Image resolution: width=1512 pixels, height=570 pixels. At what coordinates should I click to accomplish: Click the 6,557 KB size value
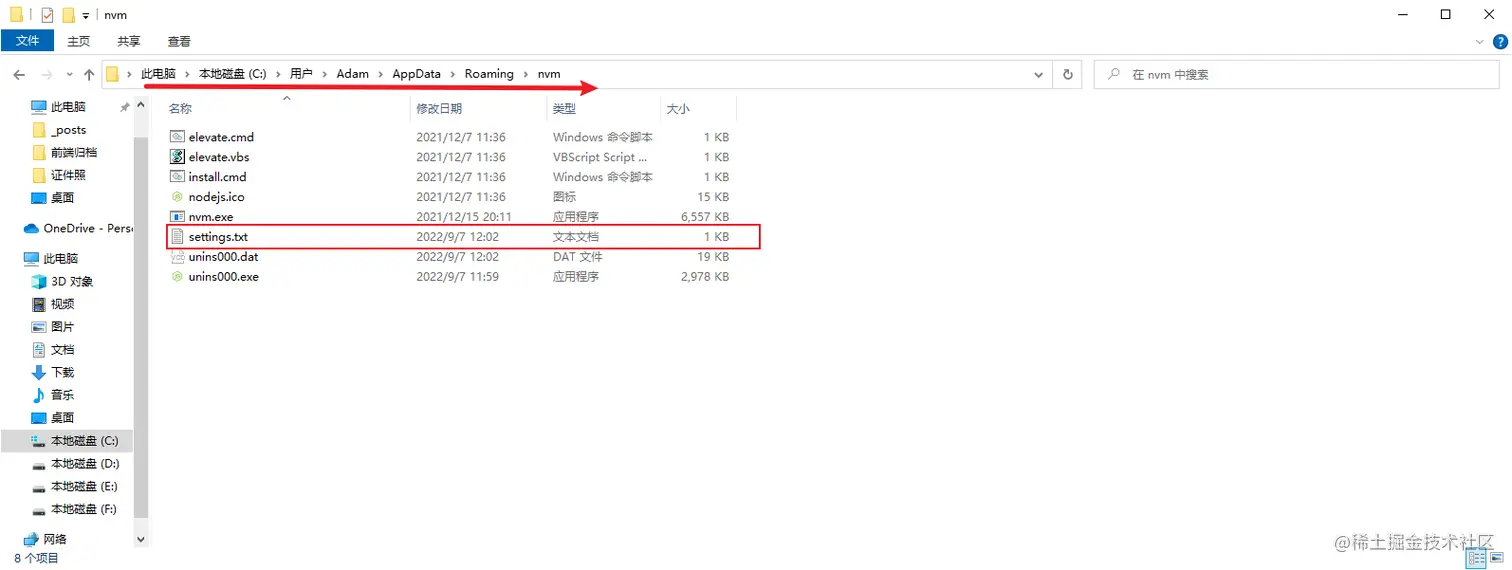click(x=705, y=217)
